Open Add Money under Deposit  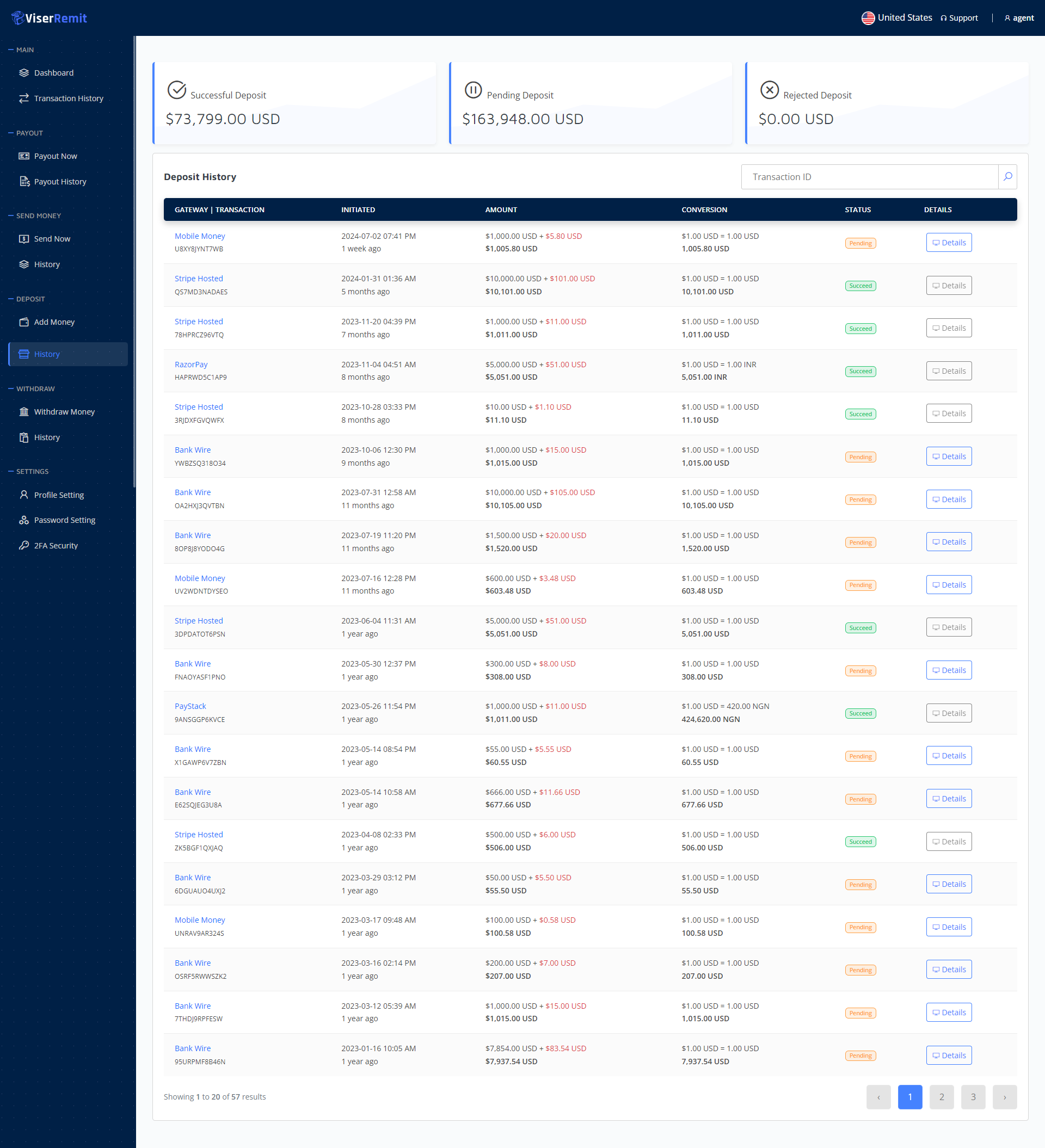coord(54,322)
